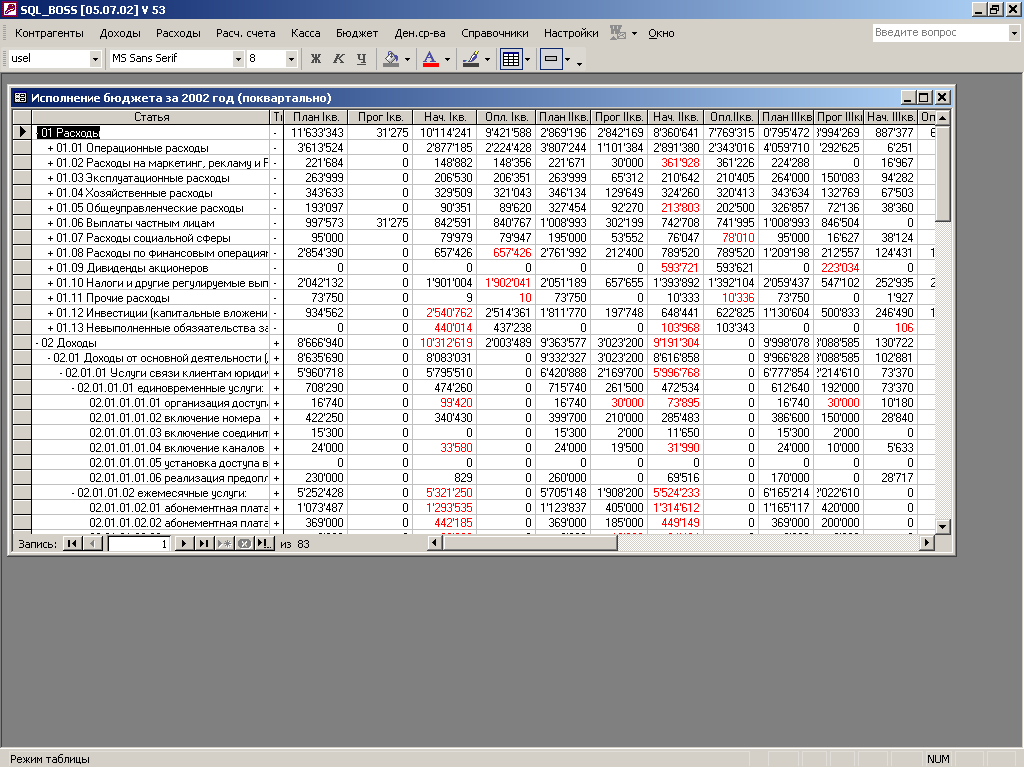Click the red font color icon
This screenshot has width=1024, height=768.
point(430,59)
